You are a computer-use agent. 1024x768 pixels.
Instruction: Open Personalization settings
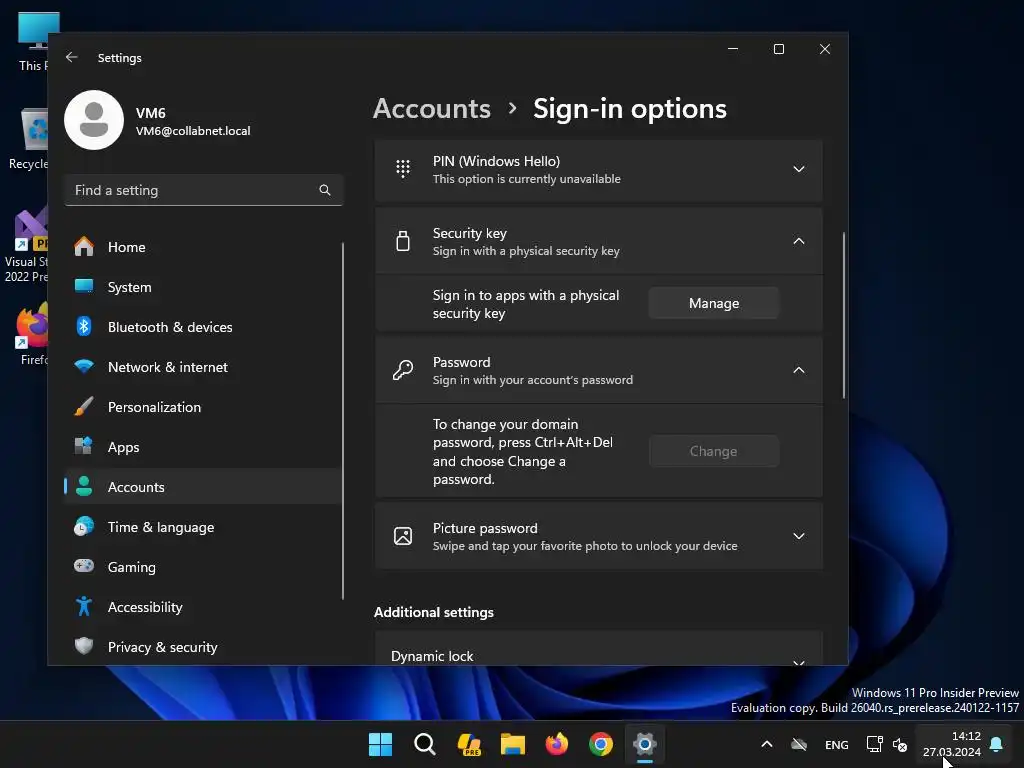[203, 407]
